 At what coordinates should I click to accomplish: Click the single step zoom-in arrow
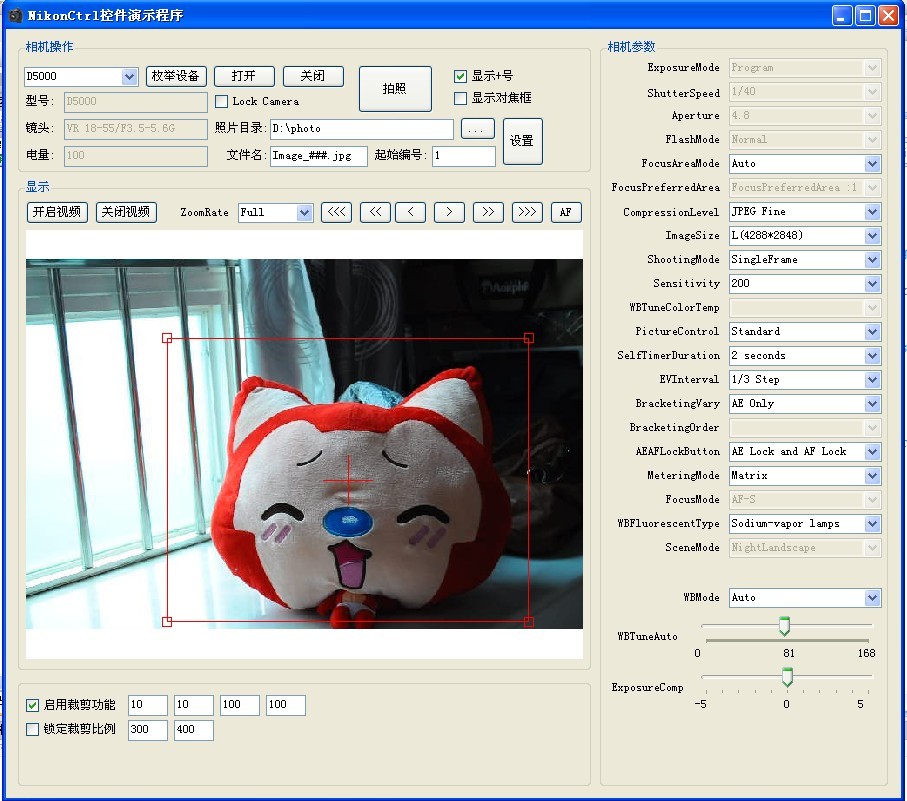(x=449, y=212)
